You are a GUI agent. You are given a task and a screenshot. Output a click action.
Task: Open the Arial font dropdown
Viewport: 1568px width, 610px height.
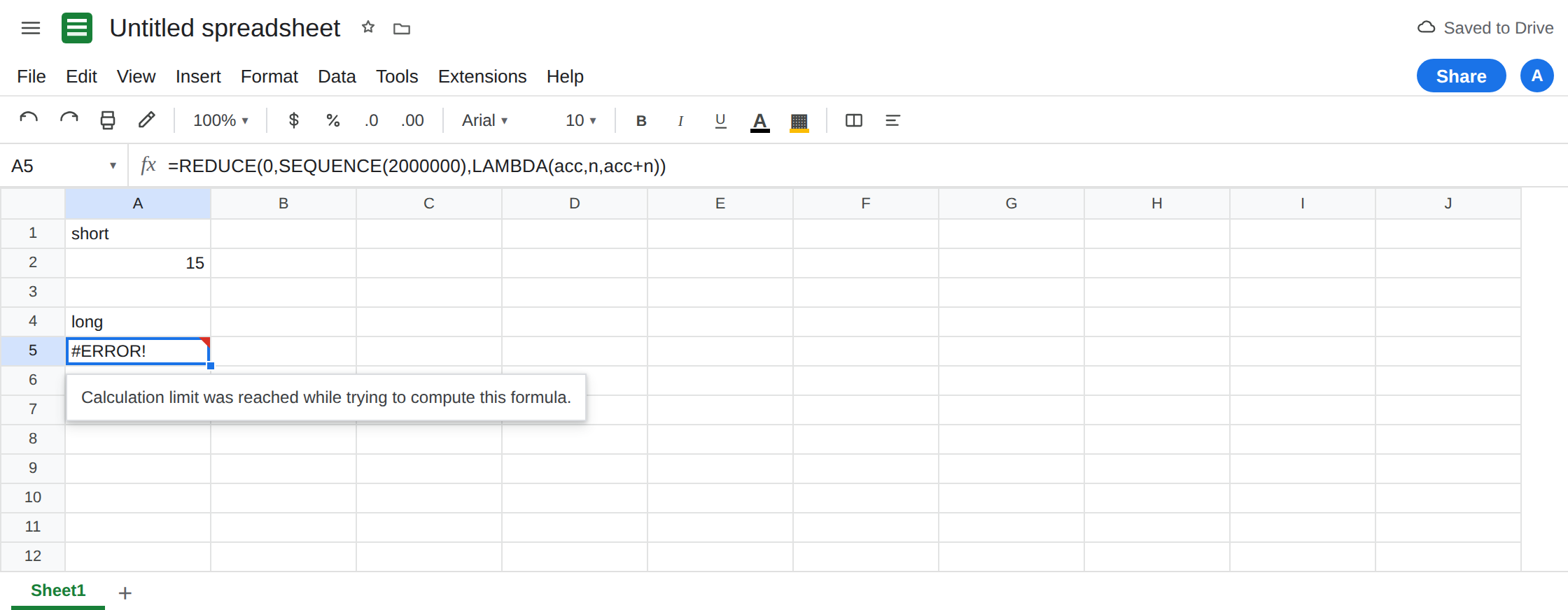click(484, 120)
